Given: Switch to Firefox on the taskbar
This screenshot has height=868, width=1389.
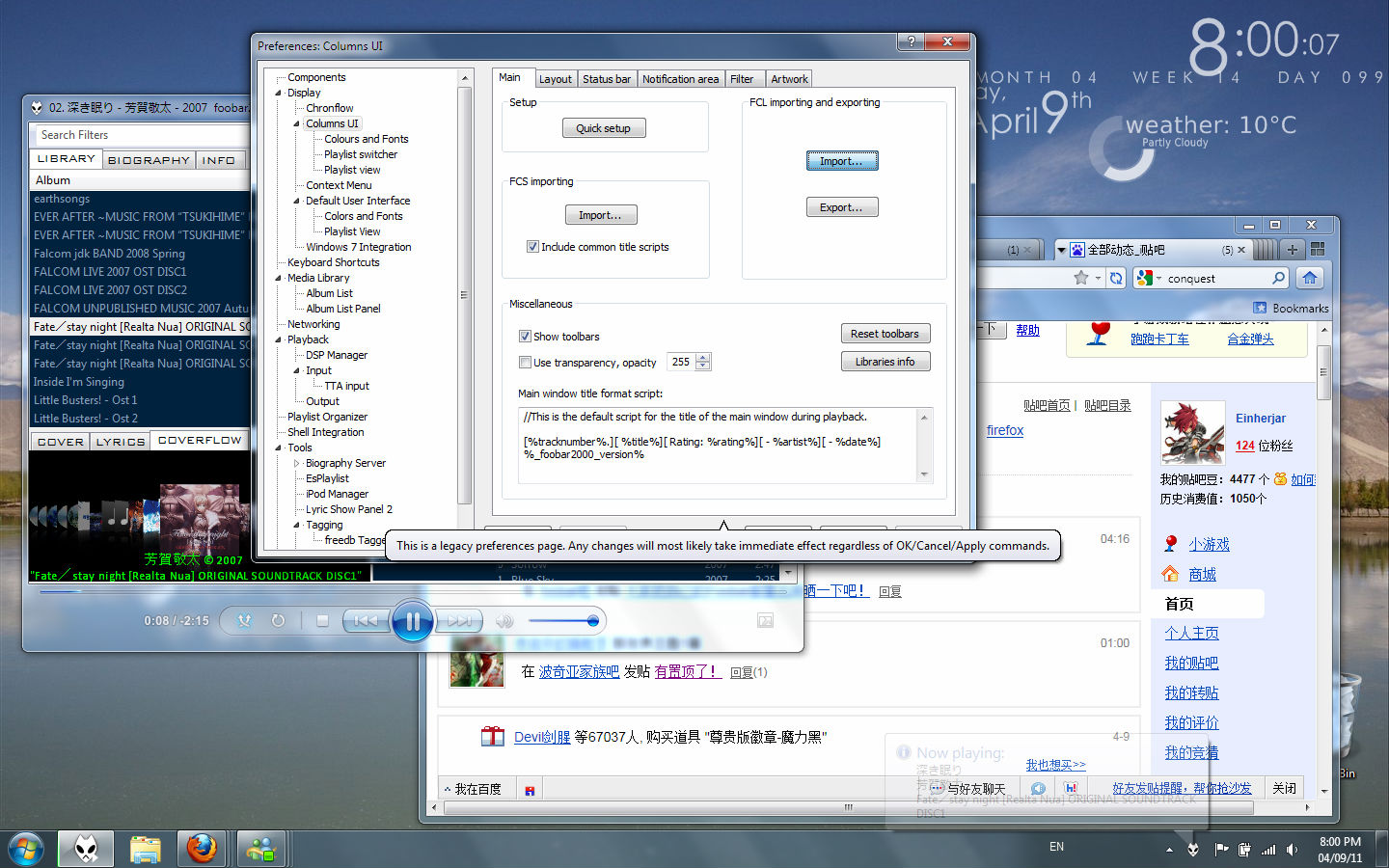Looking at the screenshot, I should tap(202, 849).
